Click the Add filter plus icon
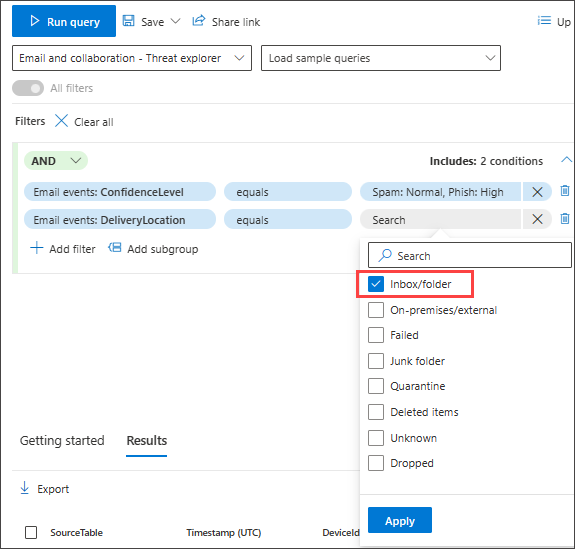 (36, 248)
